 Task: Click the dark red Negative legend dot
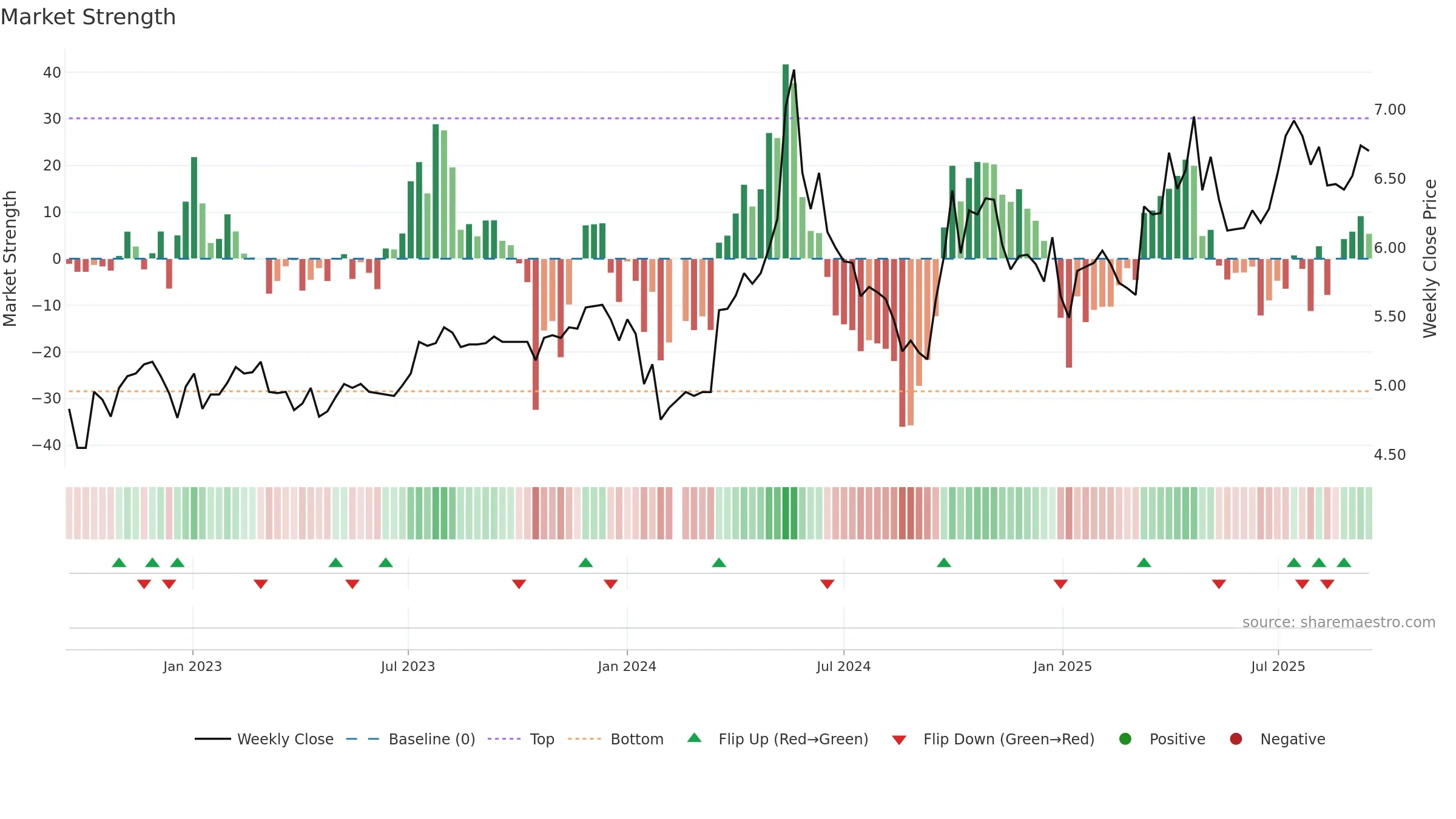point(1236,739)
